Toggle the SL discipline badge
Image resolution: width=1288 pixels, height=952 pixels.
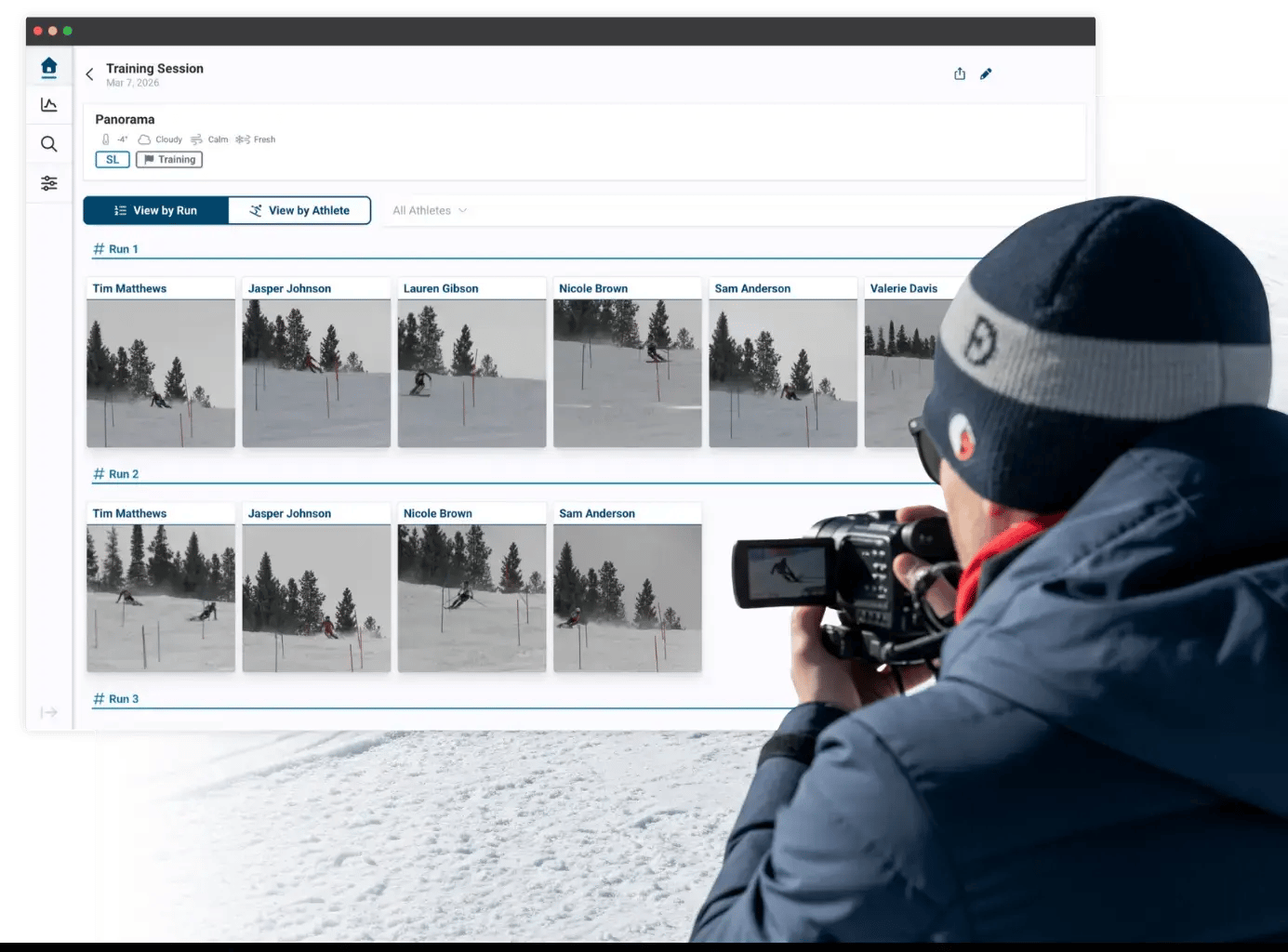tap(112, 159)
